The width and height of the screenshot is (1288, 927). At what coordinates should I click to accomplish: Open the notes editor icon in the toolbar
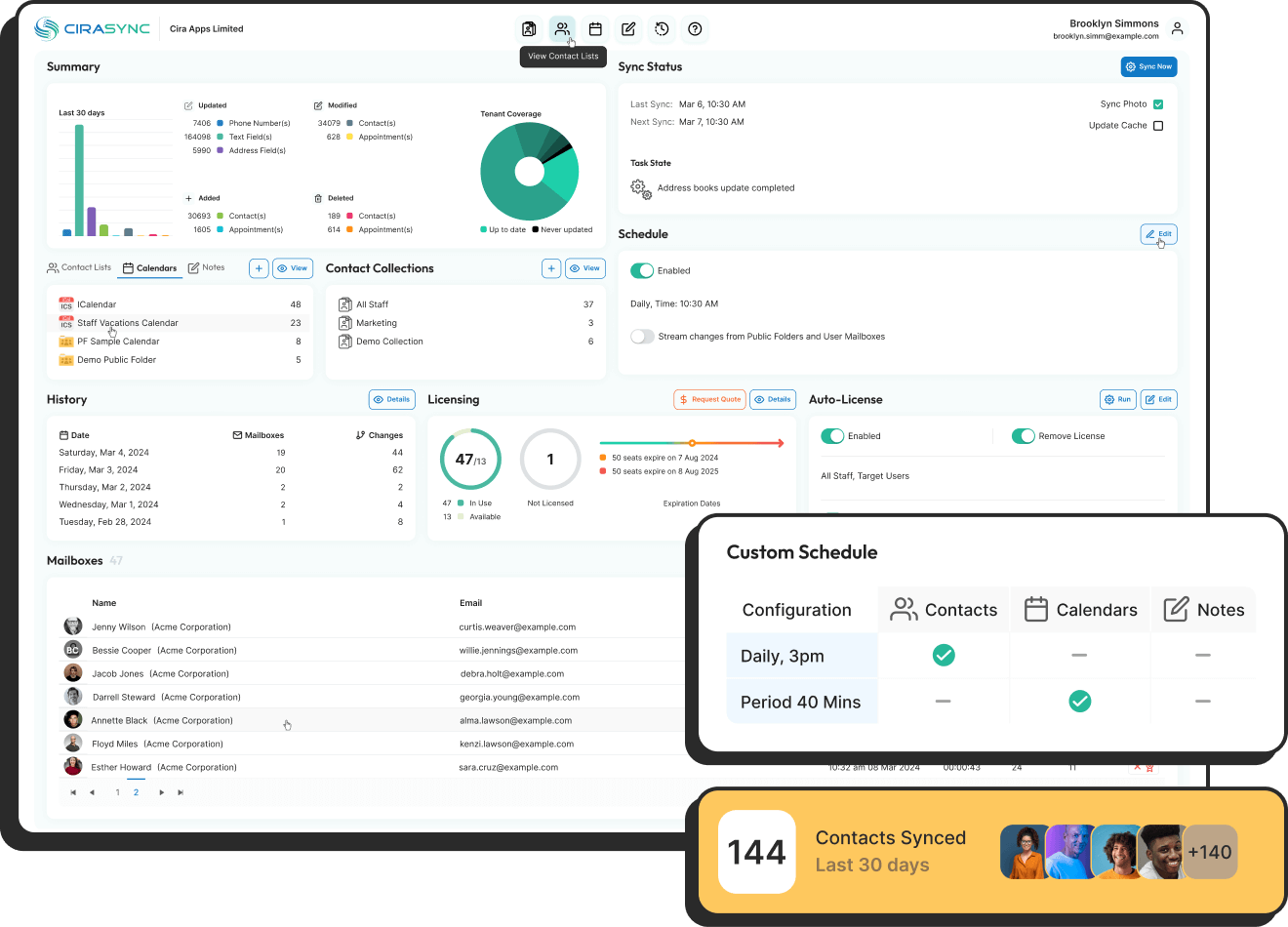coord(628,29)
